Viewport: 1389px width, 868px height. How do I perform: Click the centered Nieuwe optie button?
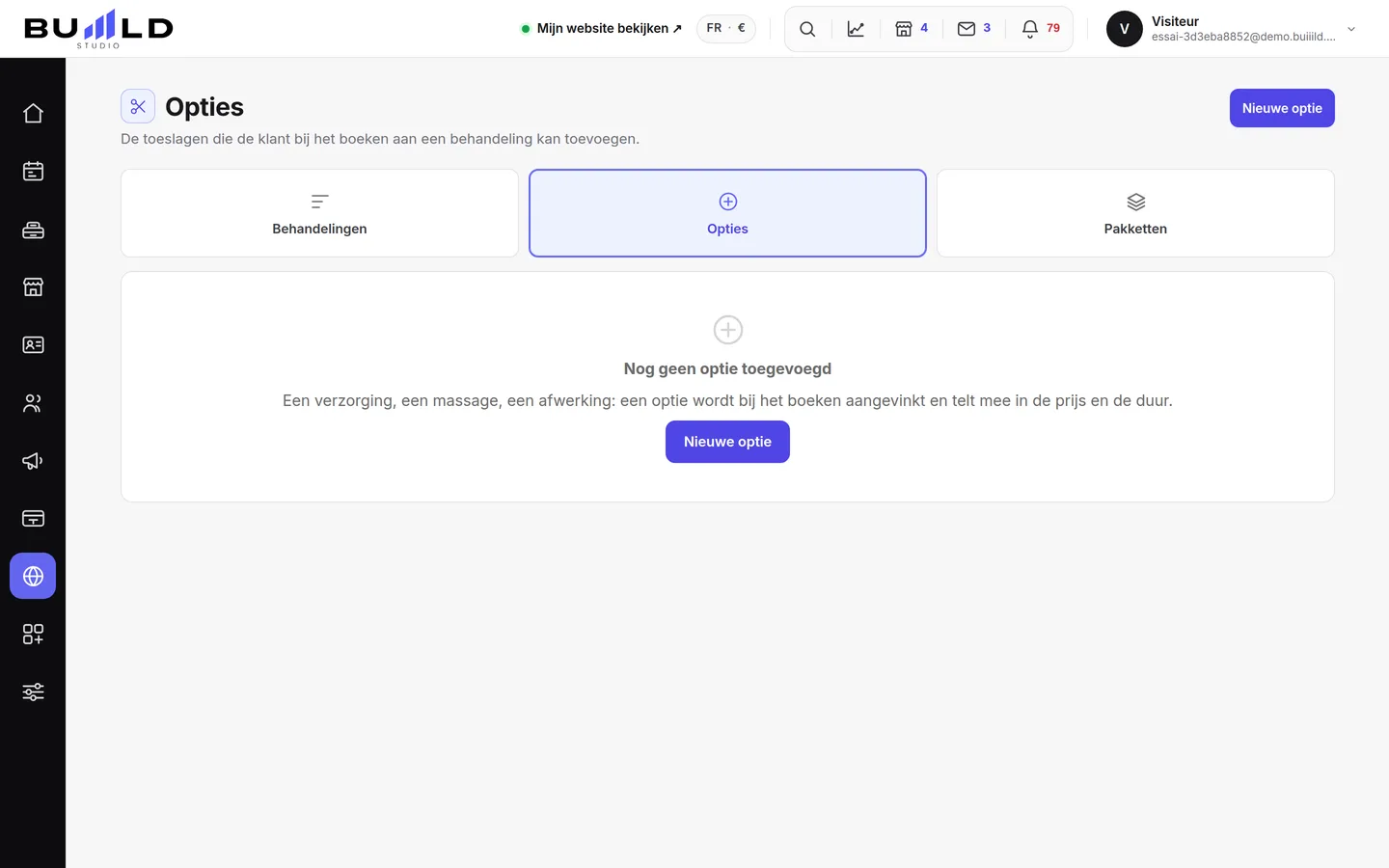pos(727,442)
